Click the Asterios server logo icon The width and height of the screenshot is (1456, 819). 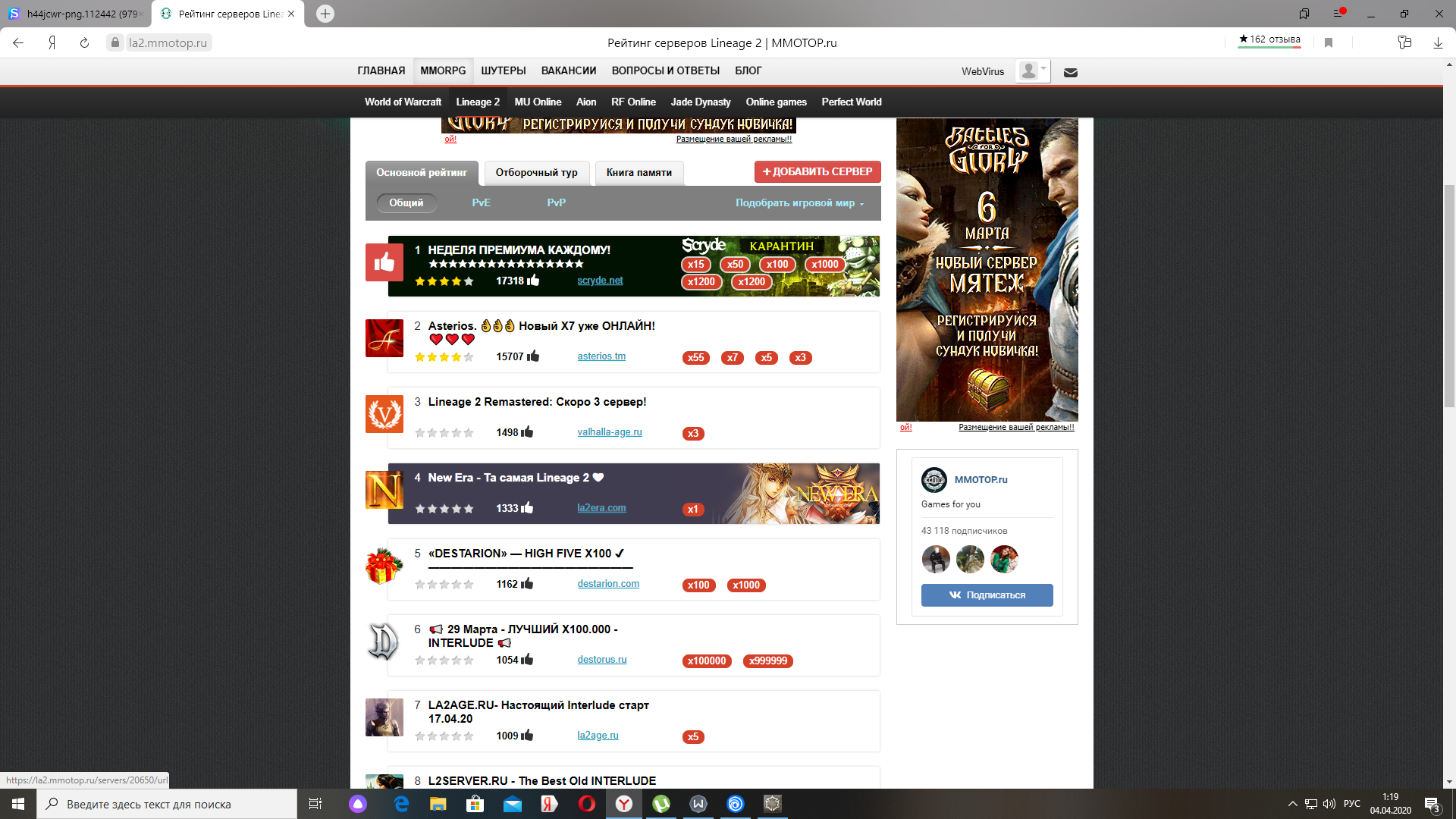[x=384, y=338]
